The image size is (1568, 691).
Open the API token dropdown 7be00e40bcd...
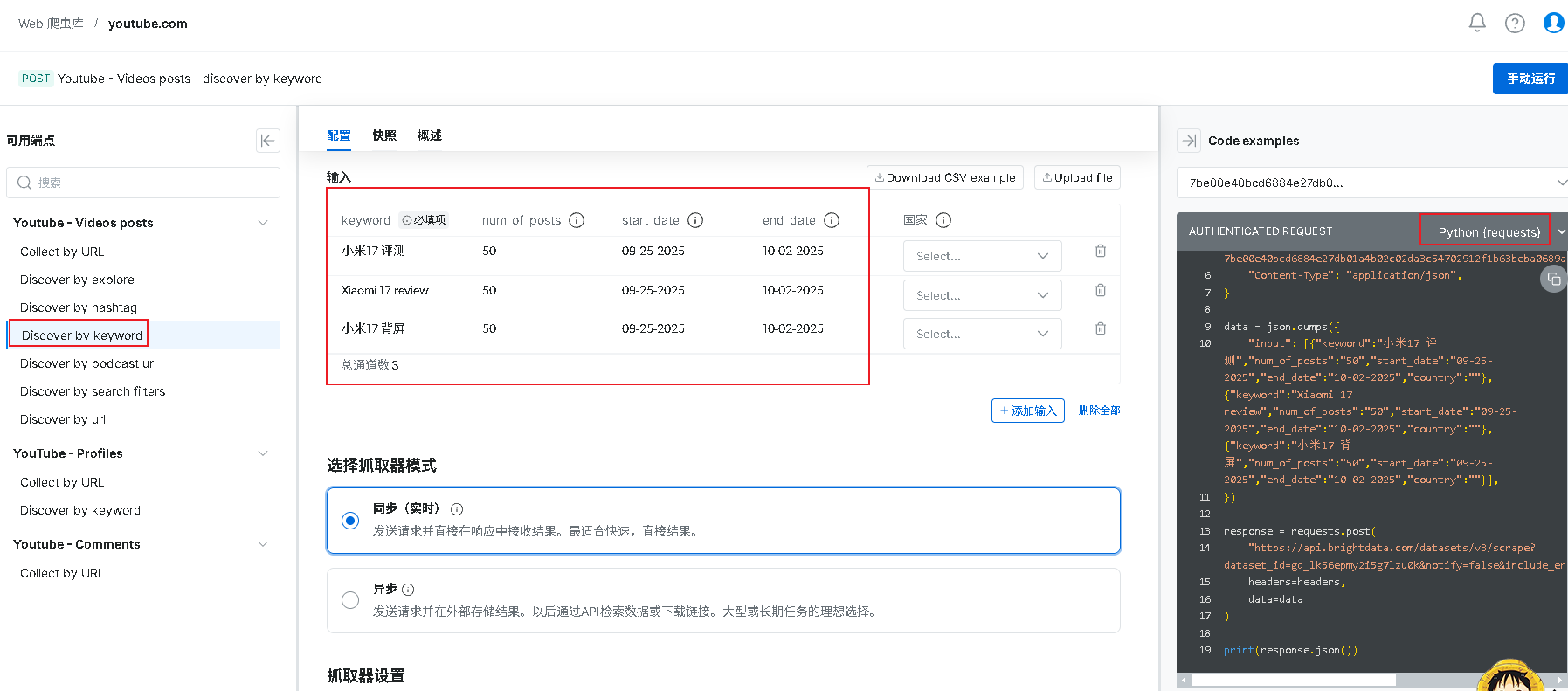point(1372,183)
